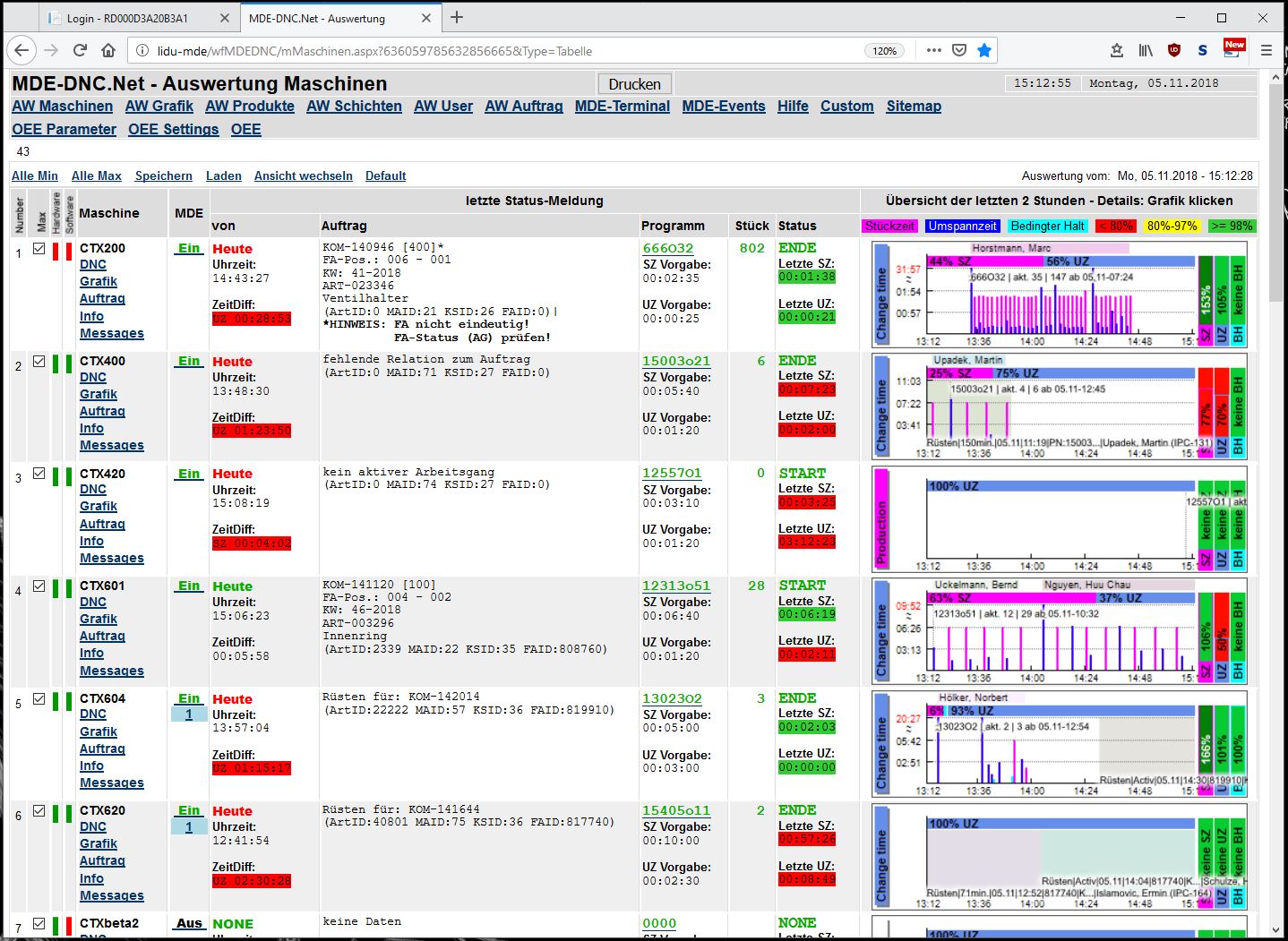This screenshot has width=1288, height=941.
Task: Open the Messages link for CTX400
Action: tap(111, 445)
